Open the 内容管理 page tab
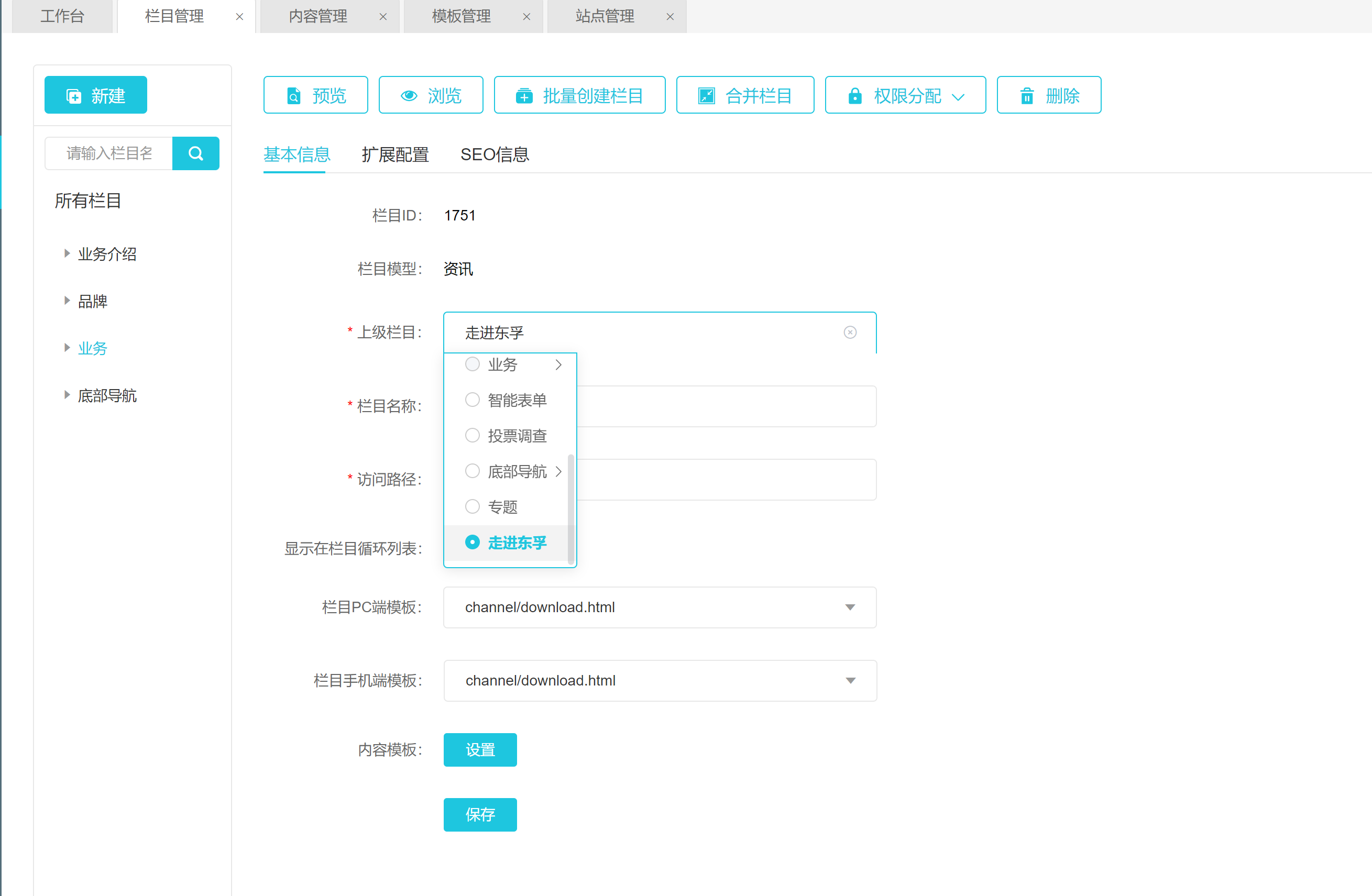The width and height of the screenshot is (1372, 896). [x=318, y=16]
